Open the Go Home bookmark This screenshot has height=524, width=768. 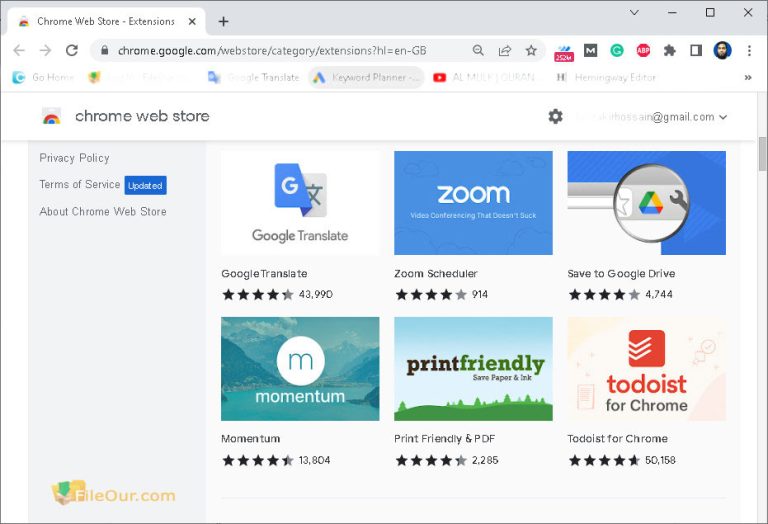click(43, 77)
